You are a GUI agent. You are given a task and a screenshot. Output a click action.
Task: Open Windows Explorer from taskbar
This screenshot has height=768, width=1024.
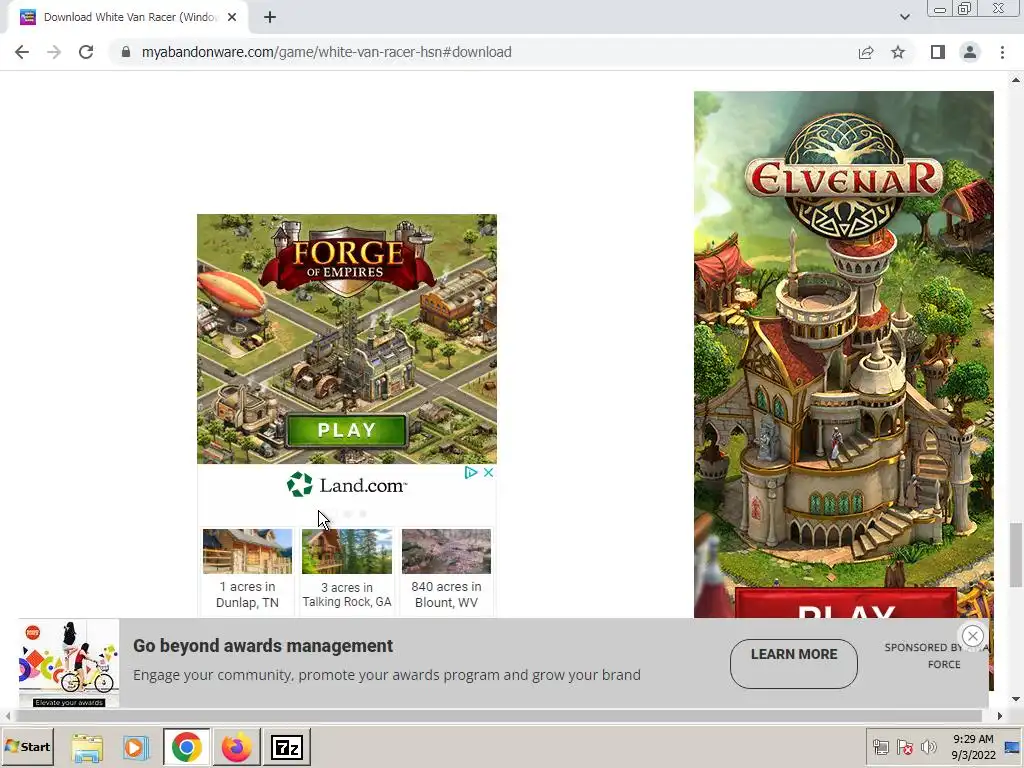[x=88, y=748]
